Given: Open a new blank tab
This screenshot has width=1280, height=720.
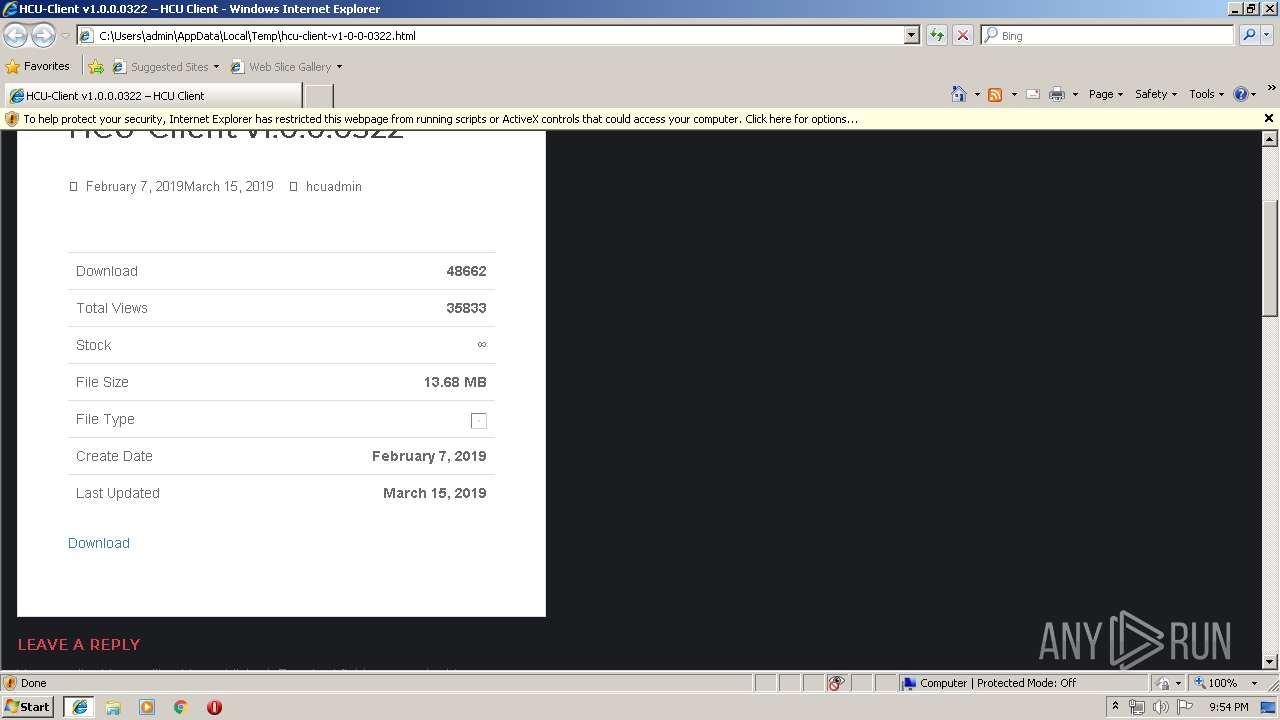Looking at the screenshot, I should pyautogui.click(x=318, y=96).
